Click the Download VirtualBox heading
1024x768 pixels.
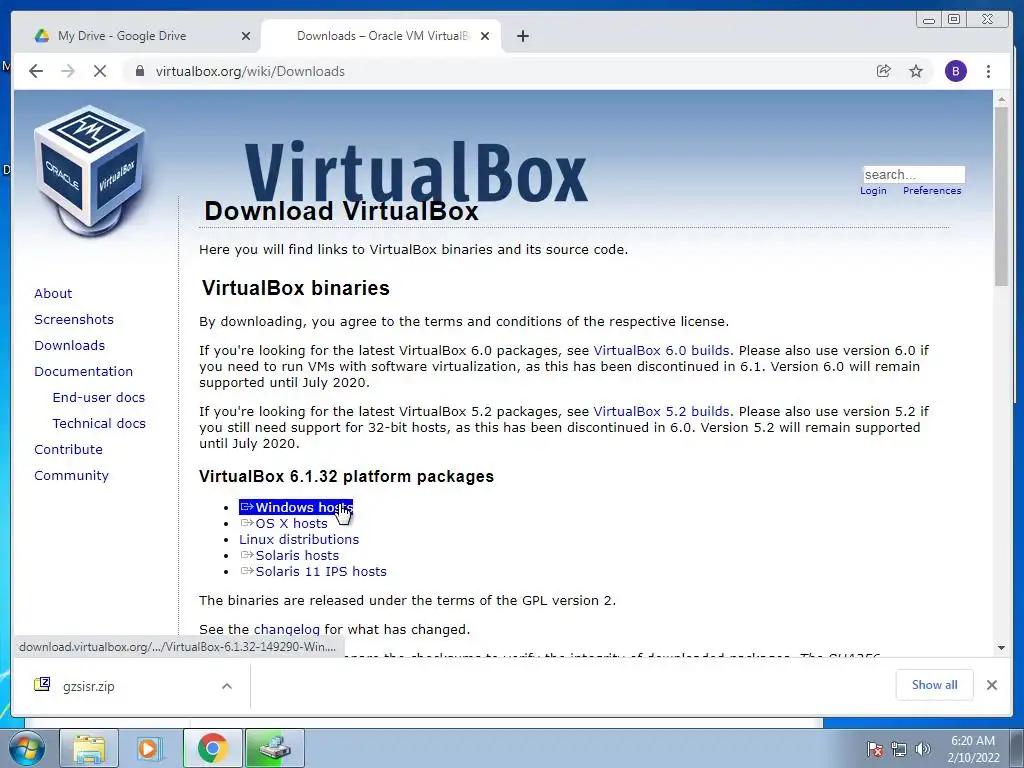(x=341, y=212)
